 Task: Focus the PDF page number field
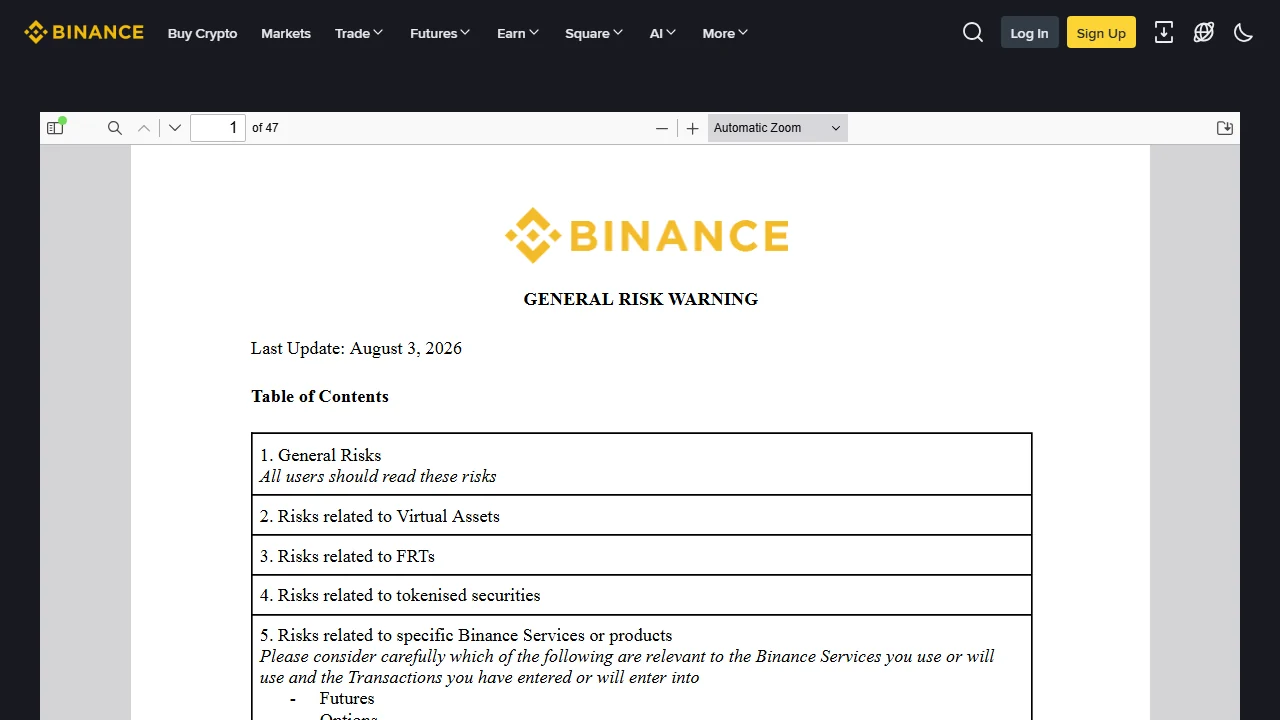218,128
